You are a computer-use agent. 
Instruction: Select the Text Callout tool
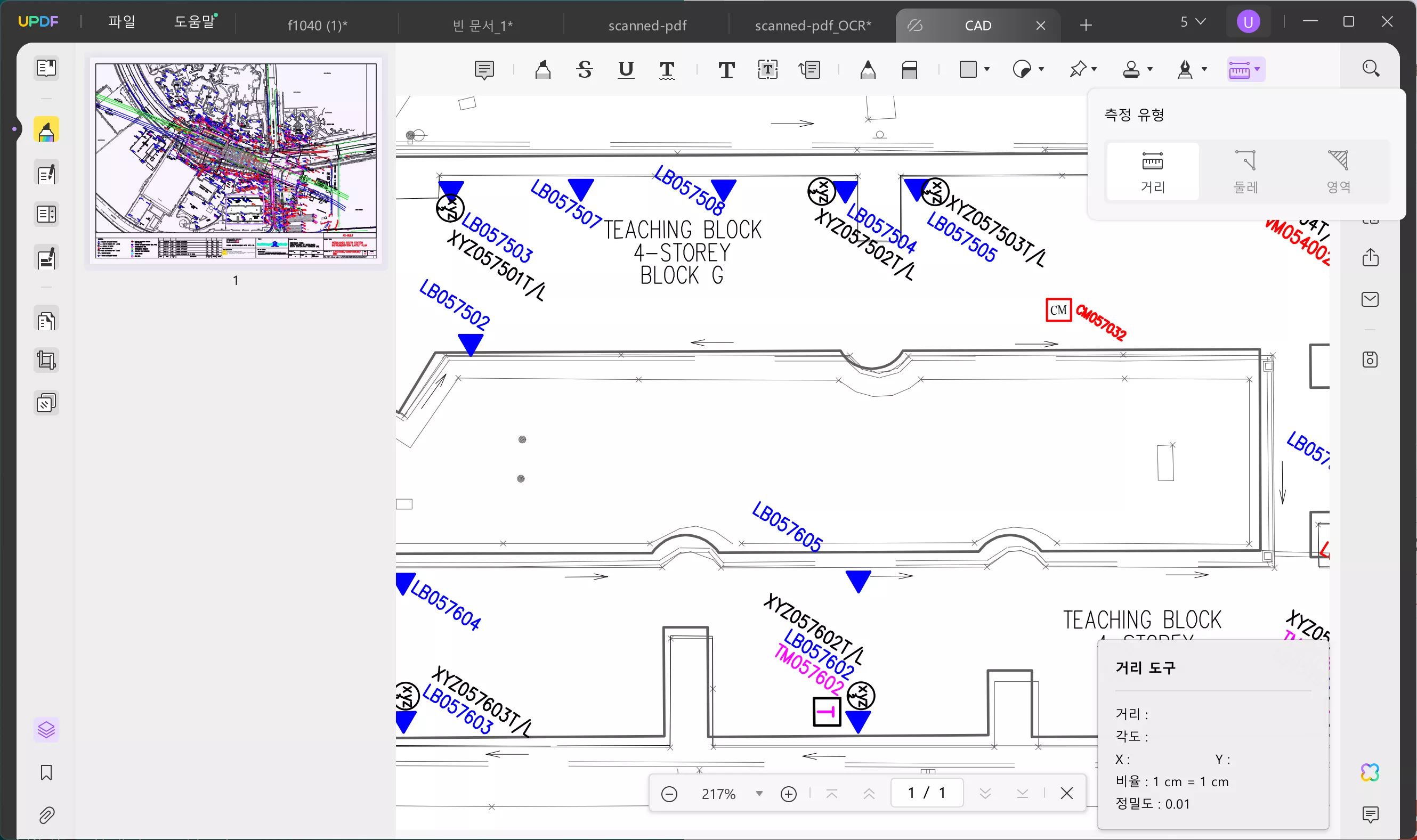(809, 70)
